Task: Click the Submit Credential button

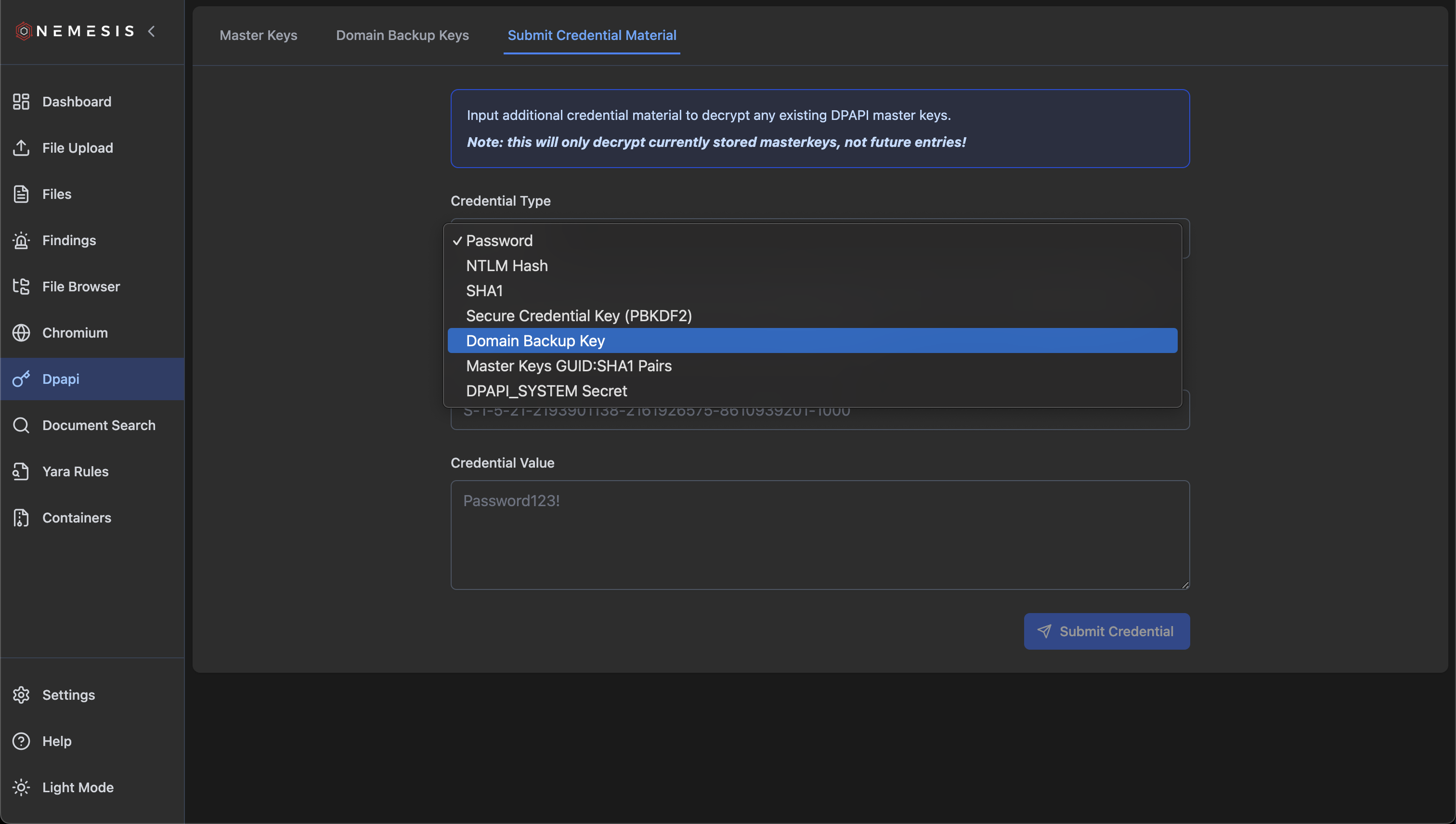Action: pyautogui.click(x=1105, y=631)
